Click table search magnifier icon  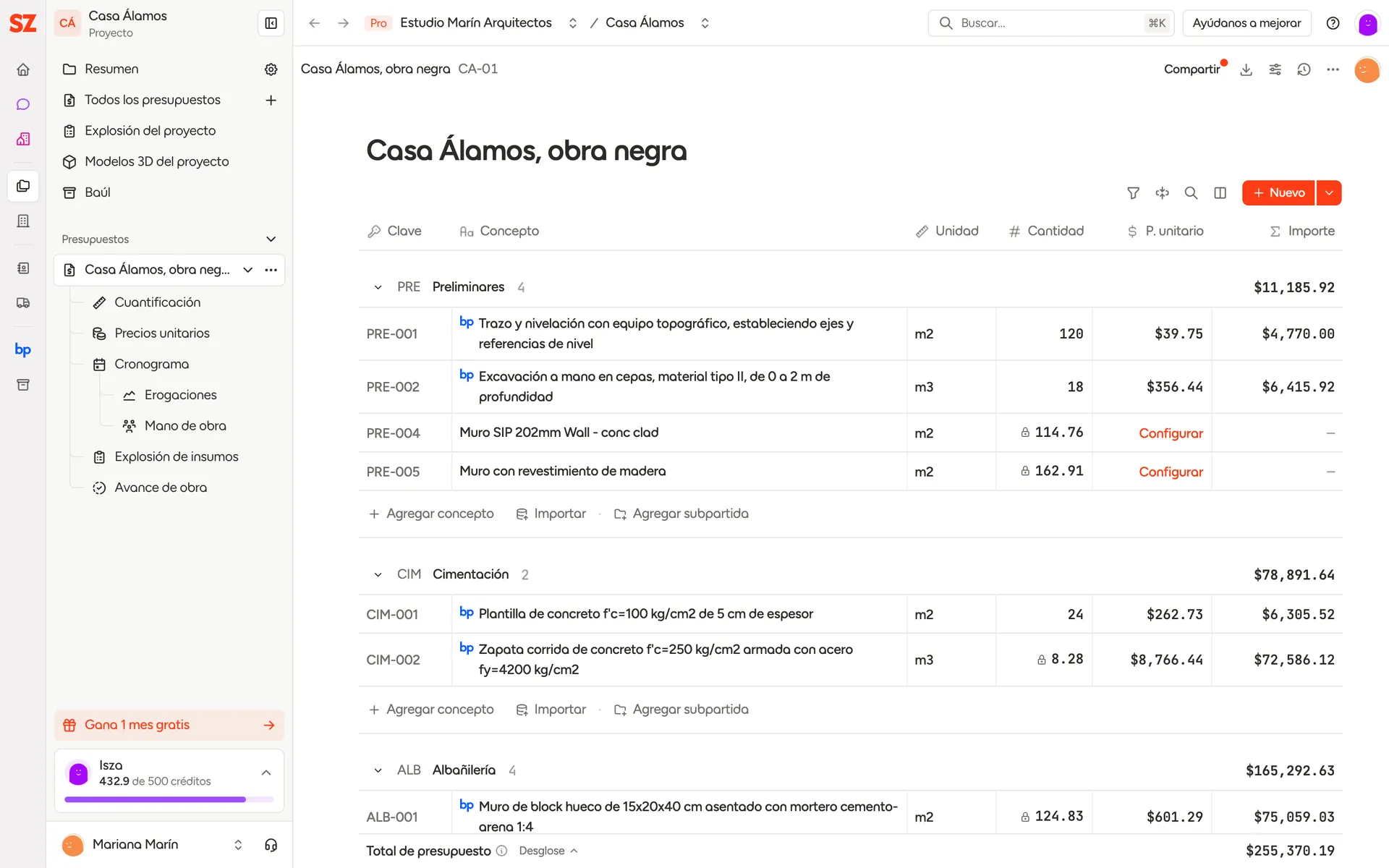1191,193
